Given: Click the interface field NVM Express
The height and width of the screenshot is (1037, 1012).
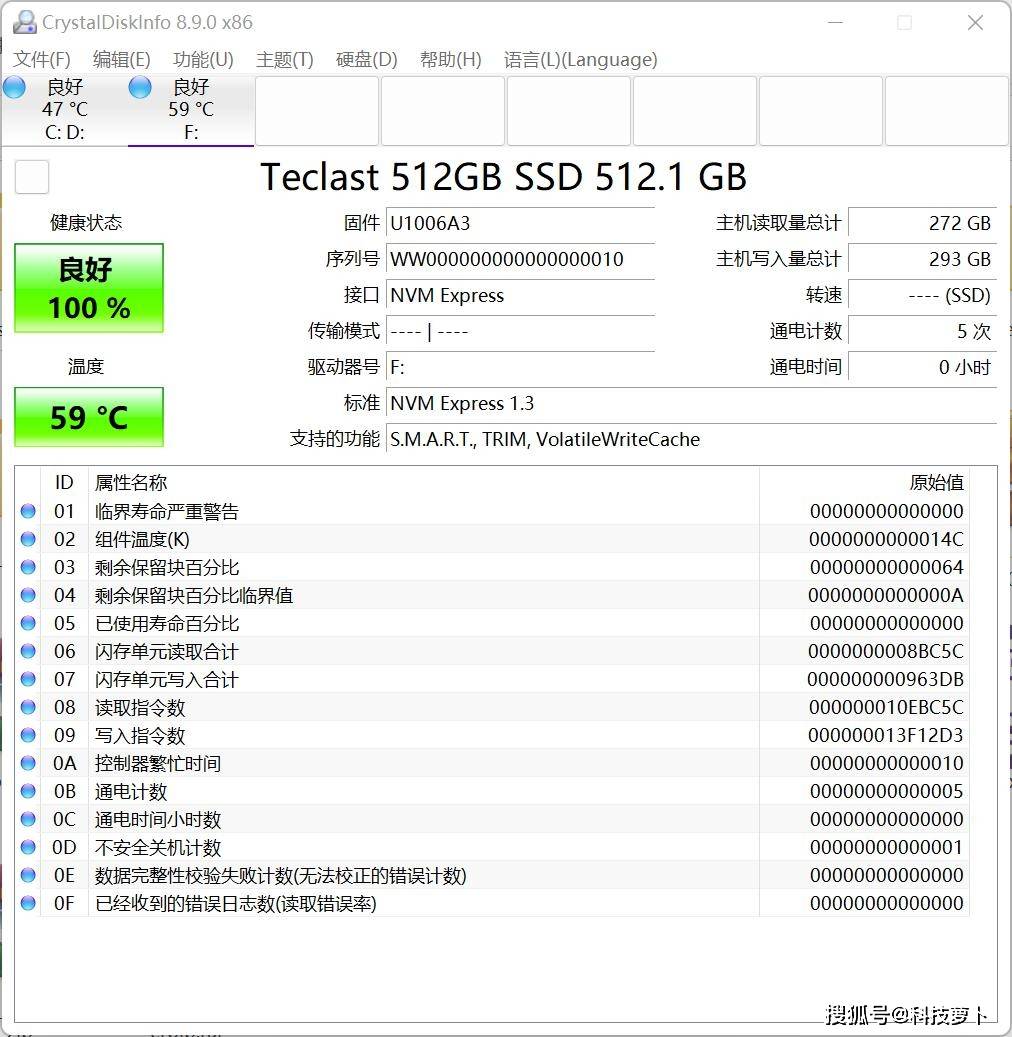Looking at the screenshot, I should pyautogui.click(x=520, y=295).
